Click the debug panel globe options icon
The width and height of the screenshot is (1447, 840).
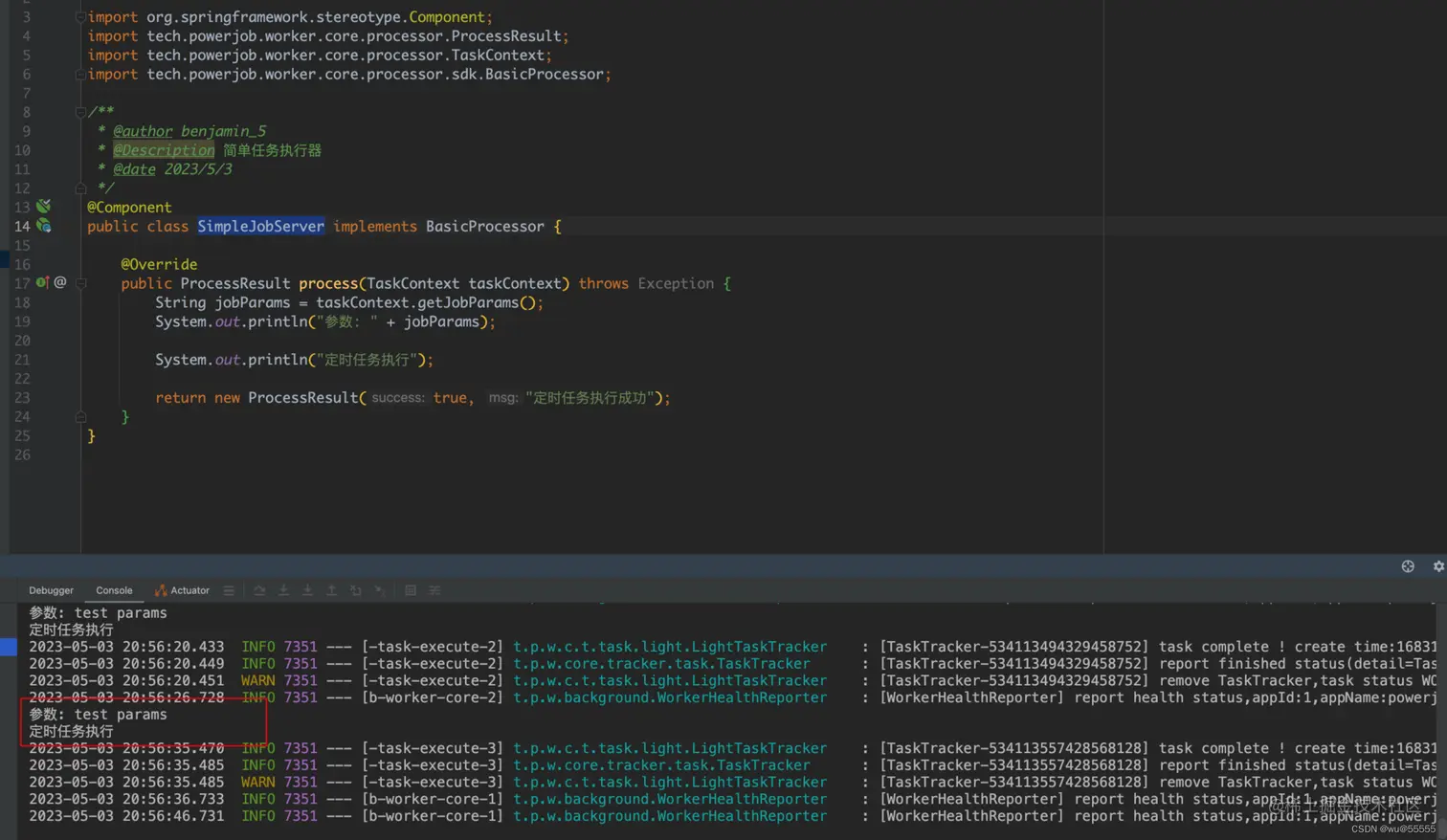pyautogui.click(x=1408, y=566)
